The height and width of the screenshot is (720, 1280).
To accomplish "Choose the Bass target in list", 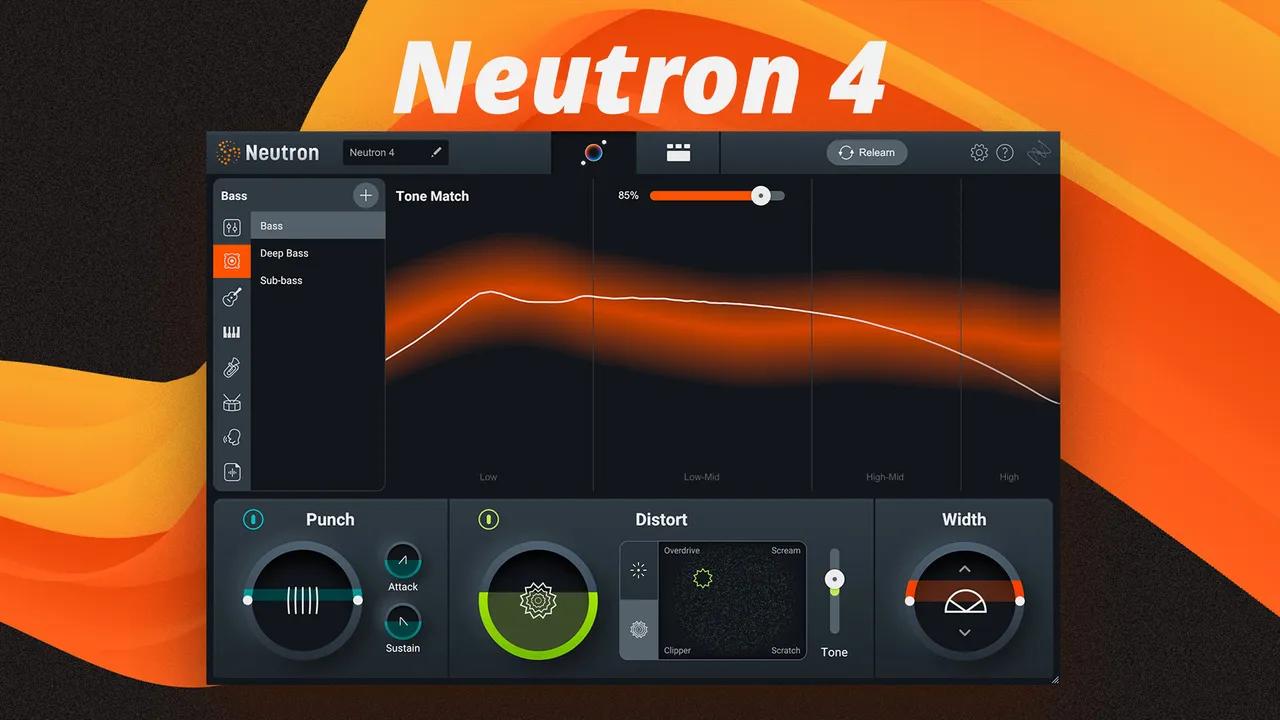I will pos(318,226).
